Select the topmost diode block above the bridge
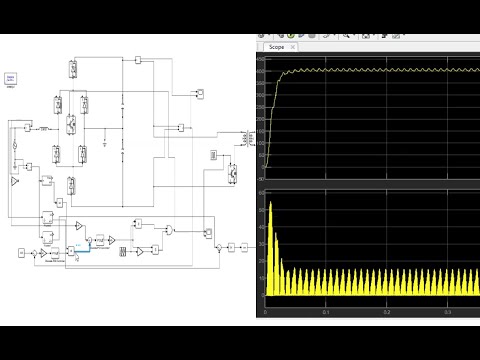The image size is (480, 360). (x=73, y=69)
